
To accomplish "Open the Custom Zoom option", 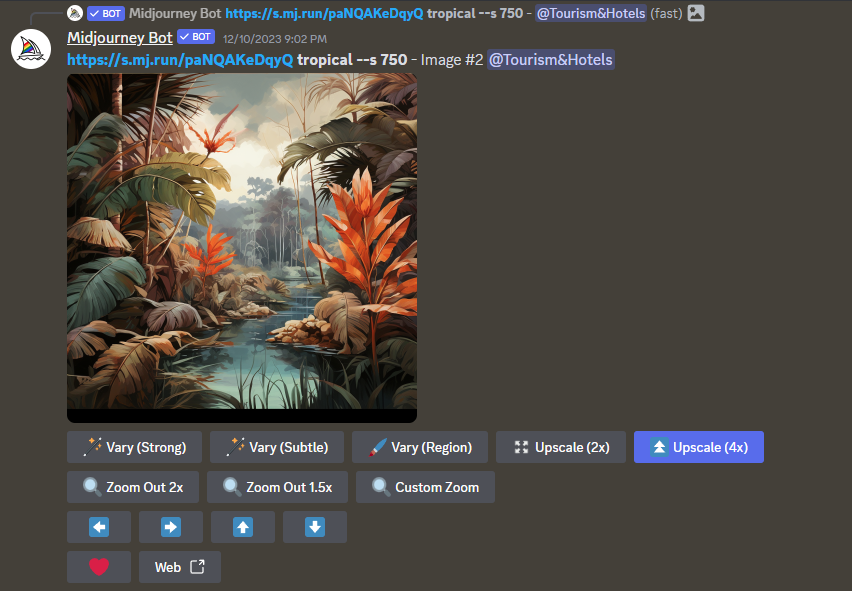I will (425, 487).
